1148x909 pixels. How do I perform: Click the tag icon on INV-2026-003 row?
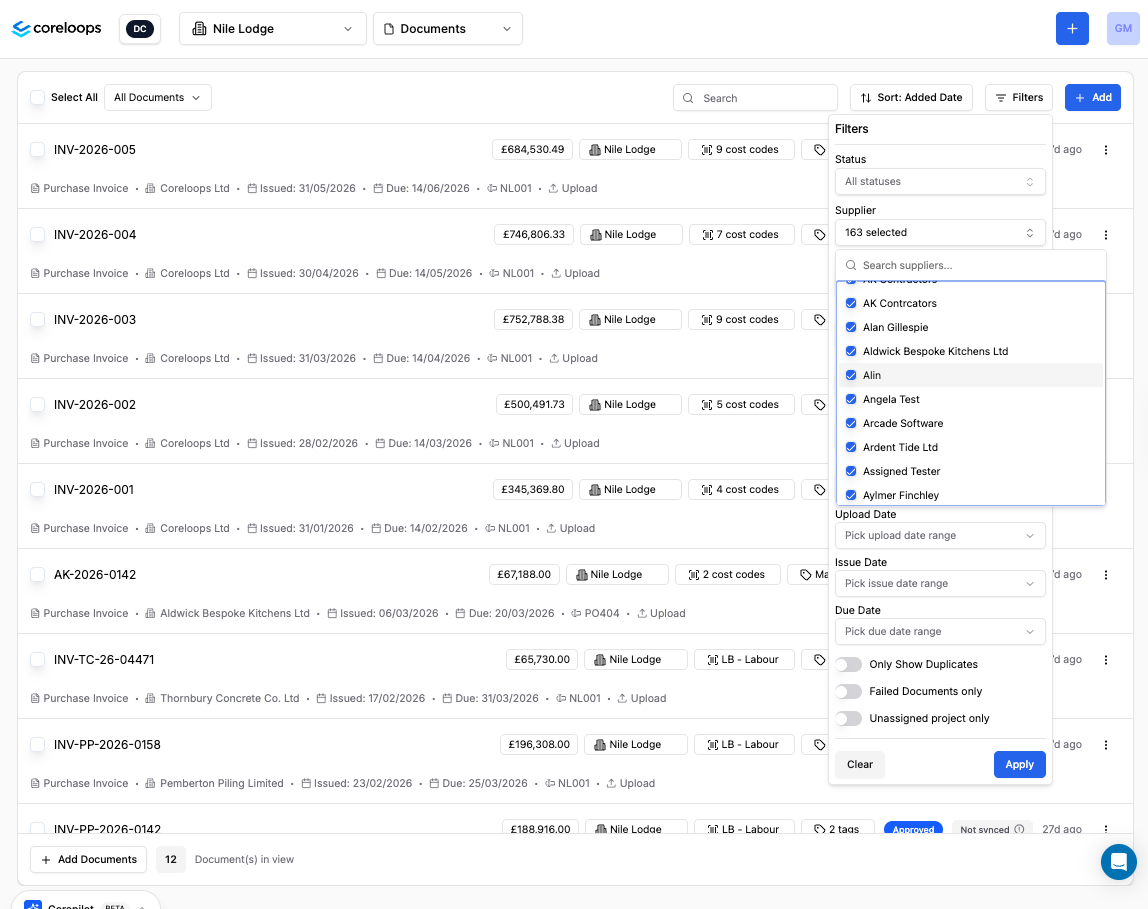[819, 319]
